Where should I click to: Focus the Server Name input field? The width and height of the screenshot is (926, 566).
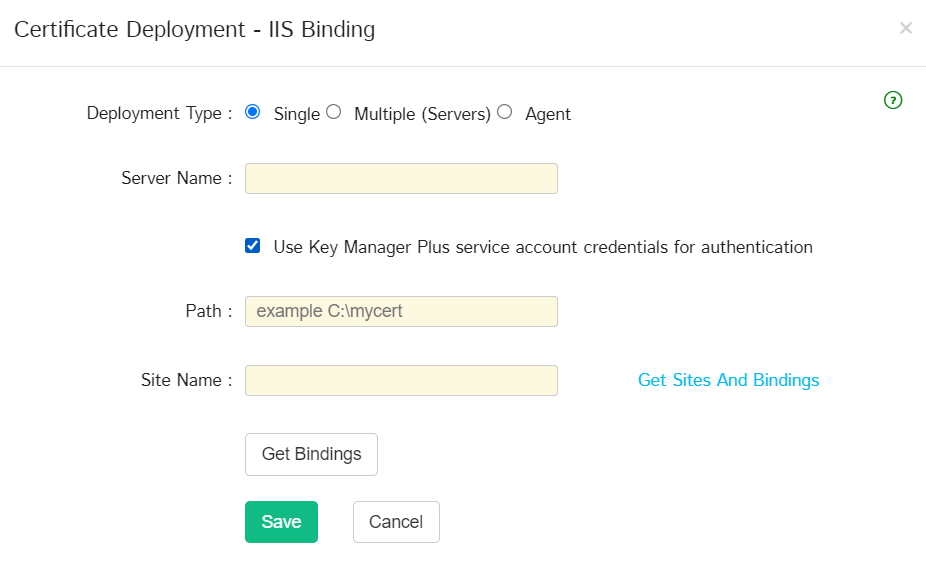click(x=401, y=178)
